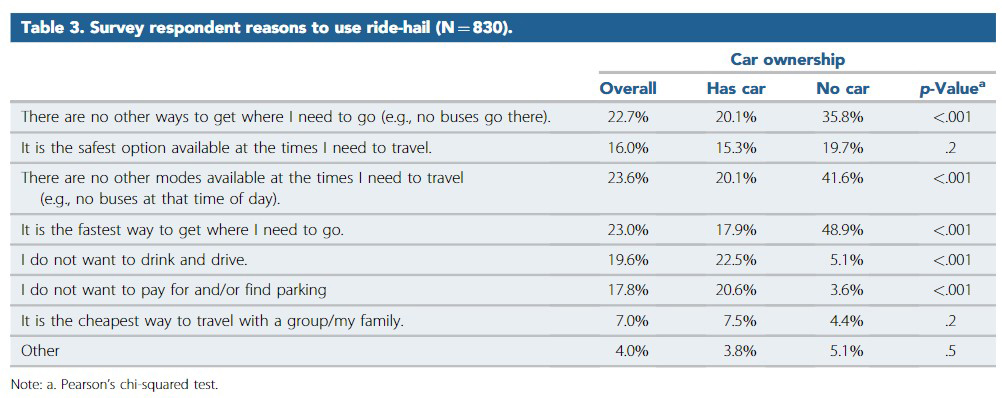
Task: Click the row about no buses going there
Action: pyautogui.click(x=501, y=118)
